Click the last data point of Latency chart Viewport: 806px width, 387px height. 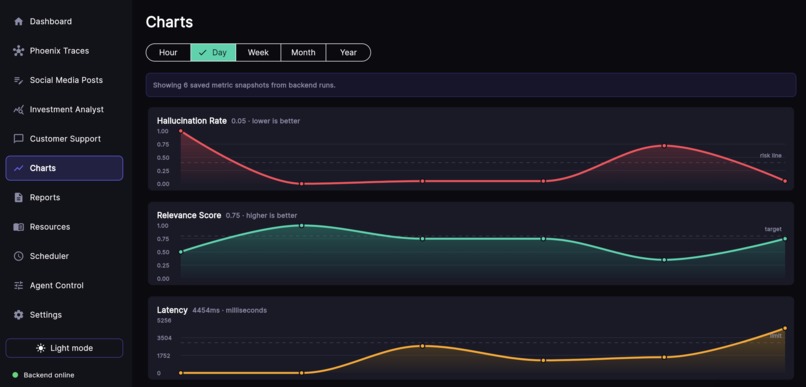785,328
